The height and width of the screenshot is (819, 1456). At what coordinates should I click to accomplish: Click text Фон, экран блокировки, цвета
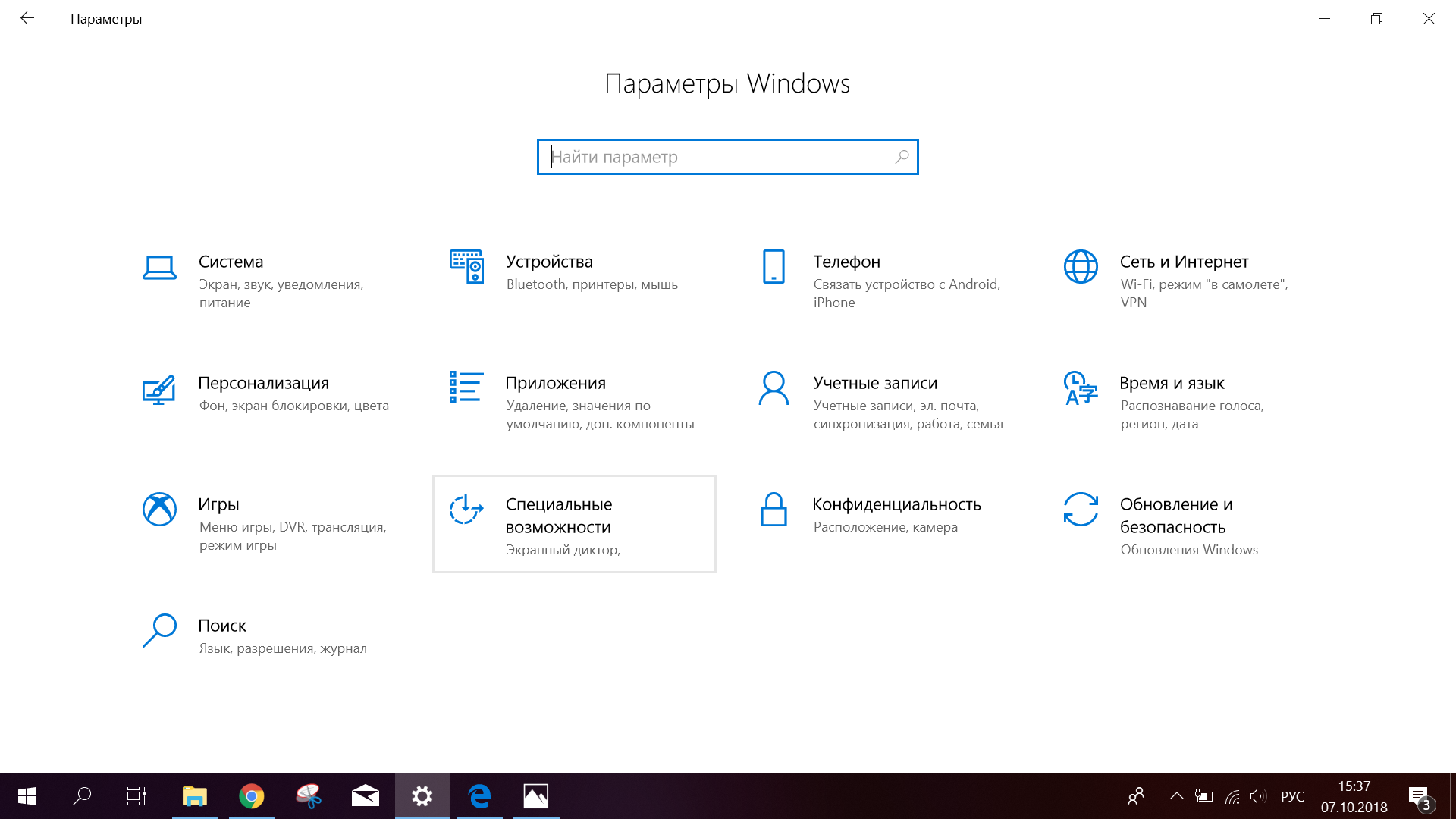point(294,406)
